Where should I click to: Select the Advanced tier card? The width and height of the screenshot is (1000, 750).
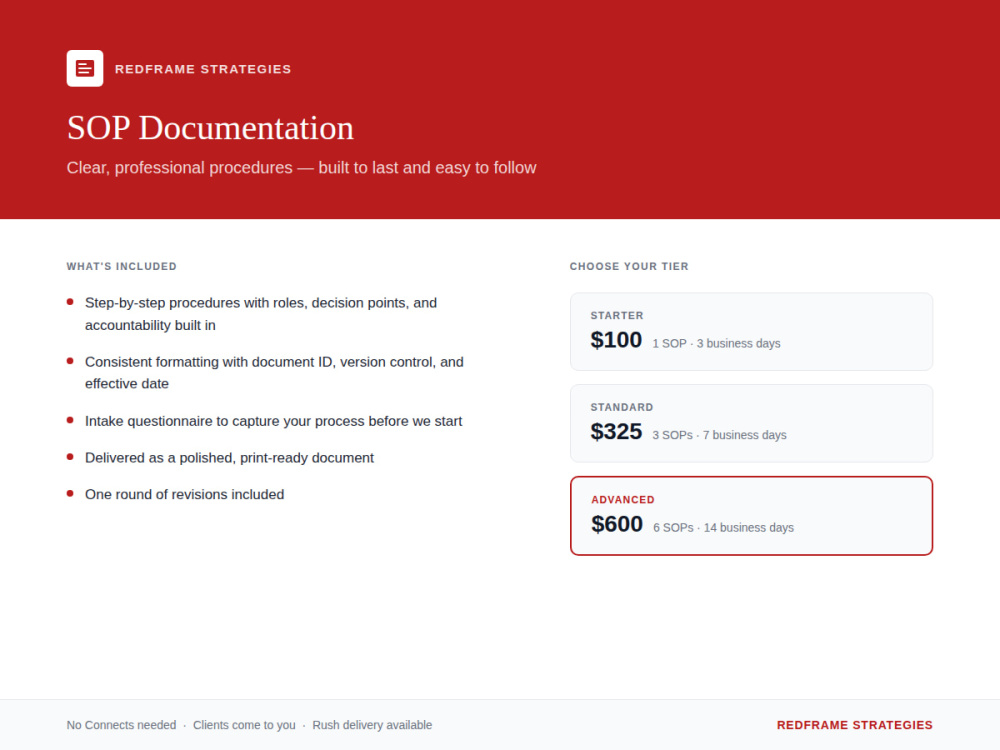tap(751, 516)
